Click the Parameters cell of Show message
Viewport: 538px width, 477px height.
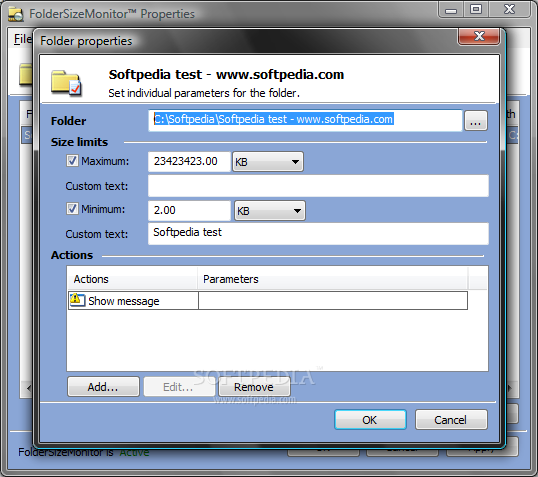[333, 301]
